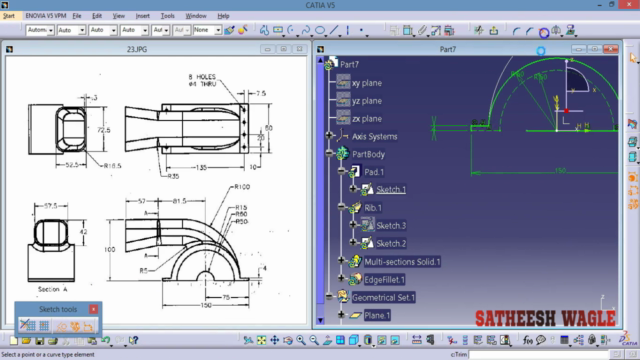Open the Help menu
The height and width of the screenshot is (360, 640).
click(223, 16)
